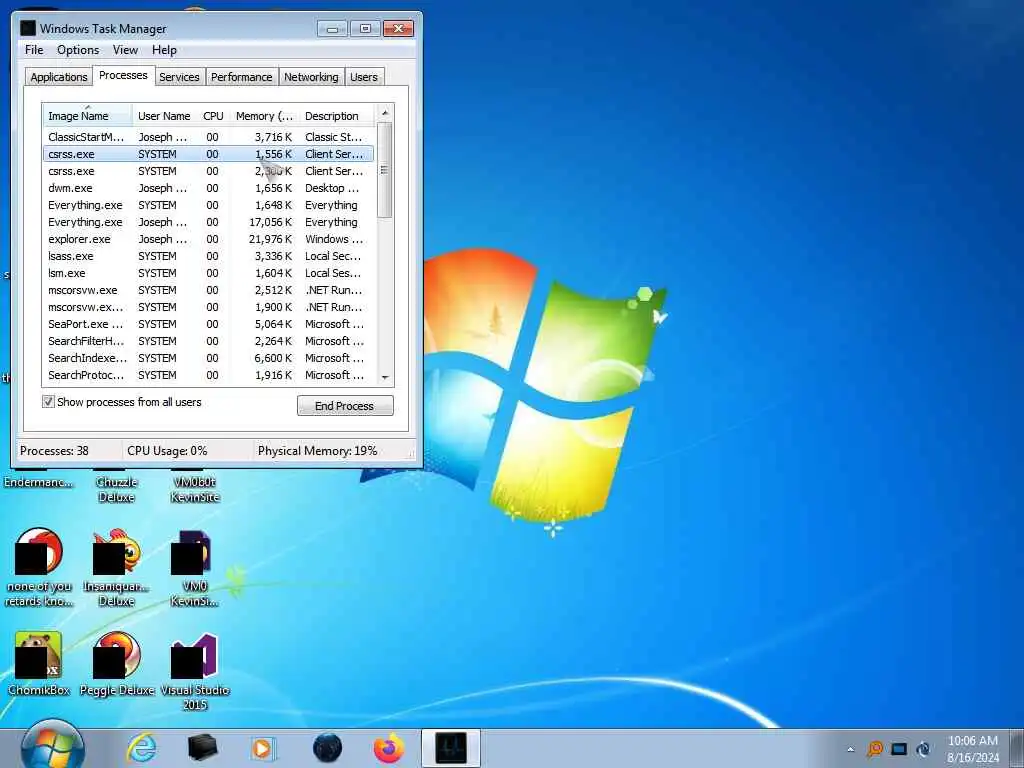Screen dimensions: 1024x768
Task: Click the orange magnifier tray icon
Action: (x=874, y=748)
